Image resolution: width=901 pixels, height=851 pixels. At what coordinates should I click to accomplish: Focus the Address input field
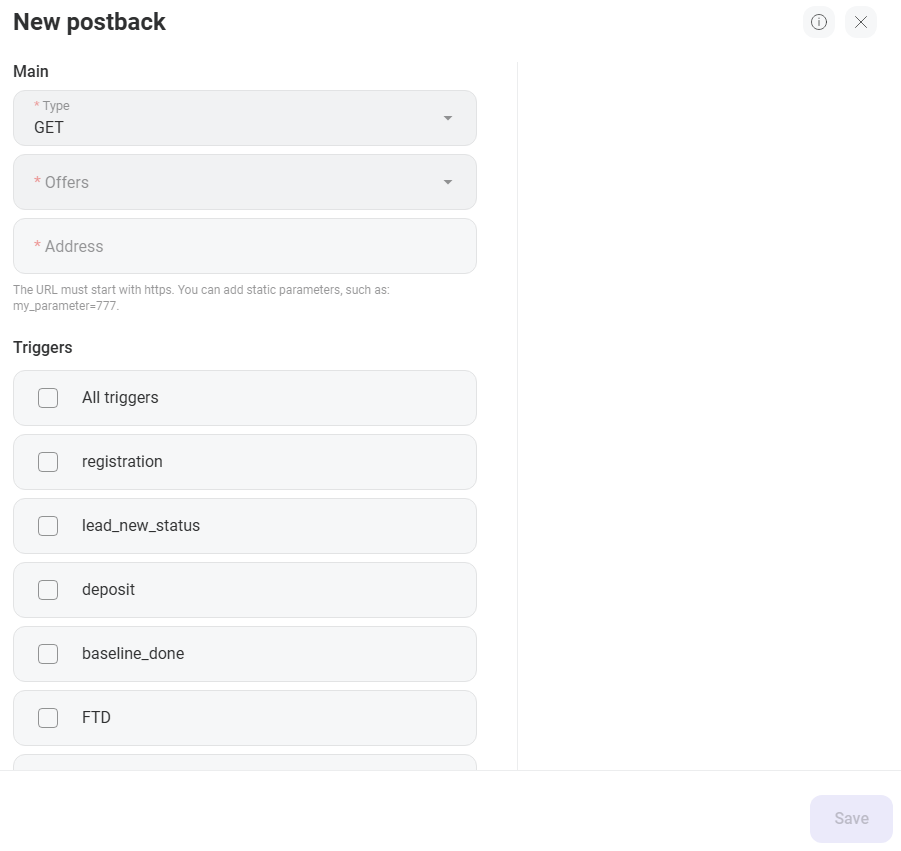244,246
